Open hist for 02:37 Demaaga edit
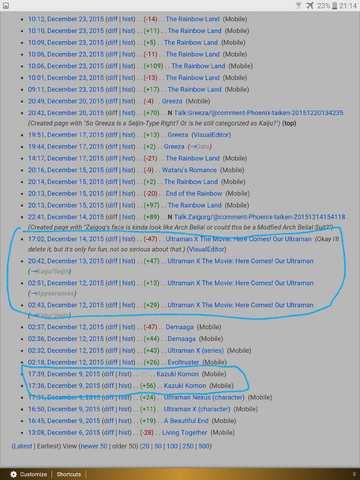 [128, 327]
